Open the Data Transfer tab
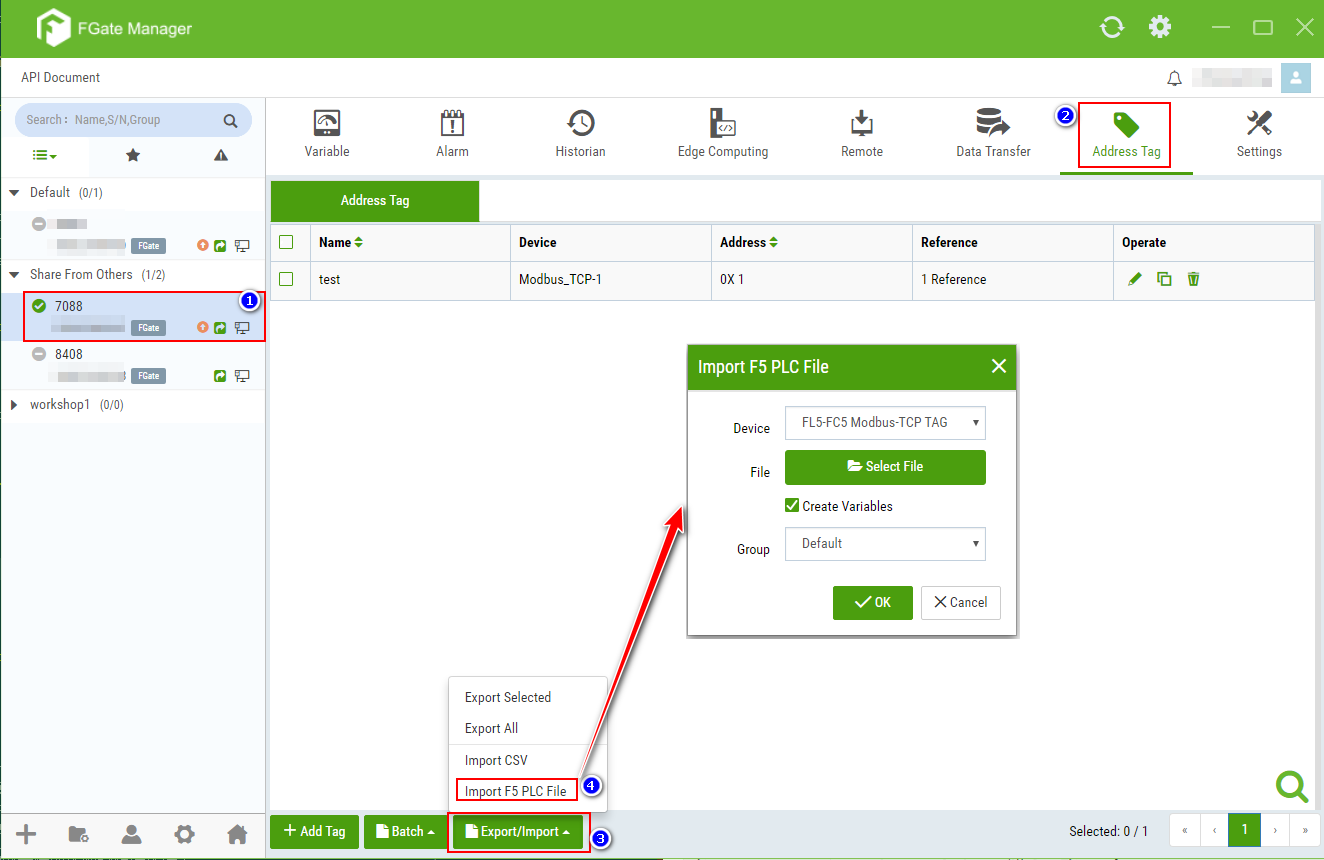The height and width of the screenshot is (860, 1324). pyautogui.click(x=993, y=134)
